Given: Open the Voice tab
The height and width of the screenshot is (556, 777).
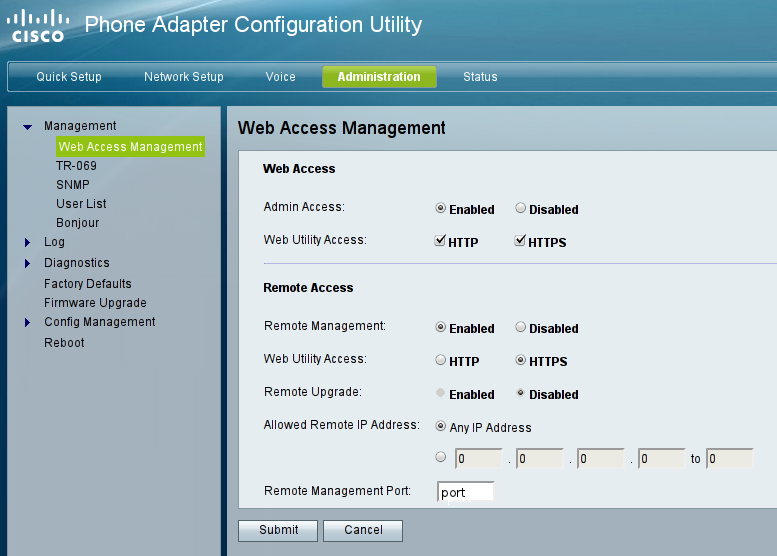Looking at the screenshot, I should pyautogui.click(x=280, y=77).
